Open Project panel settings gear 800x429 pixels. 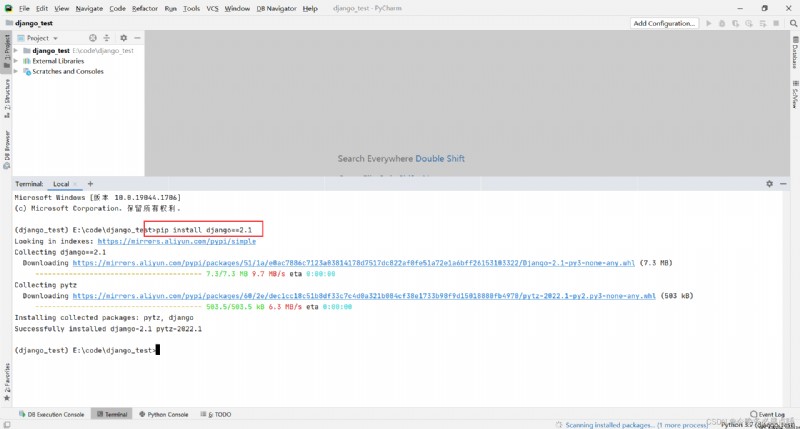(x=123, y=38)
